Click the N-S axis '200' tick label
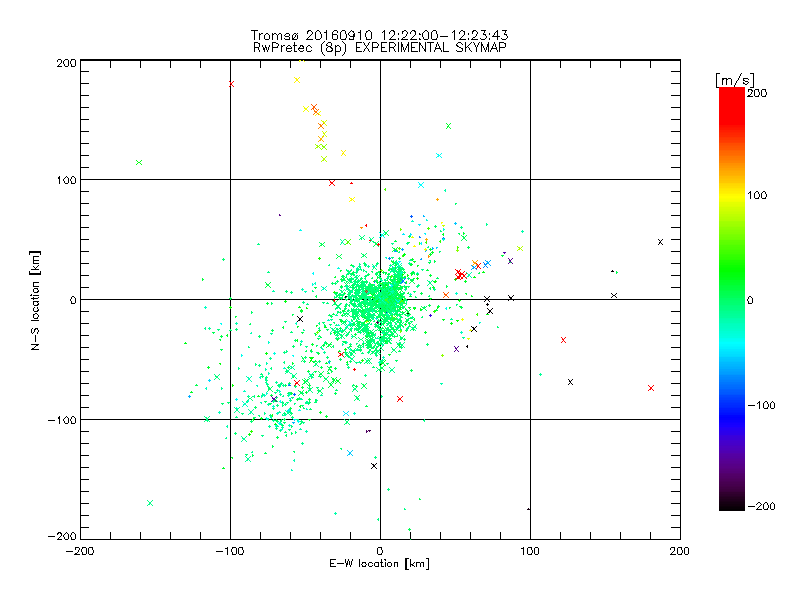Screen dimensions: 800x600 pyautogui.click(x=66, y=63)
